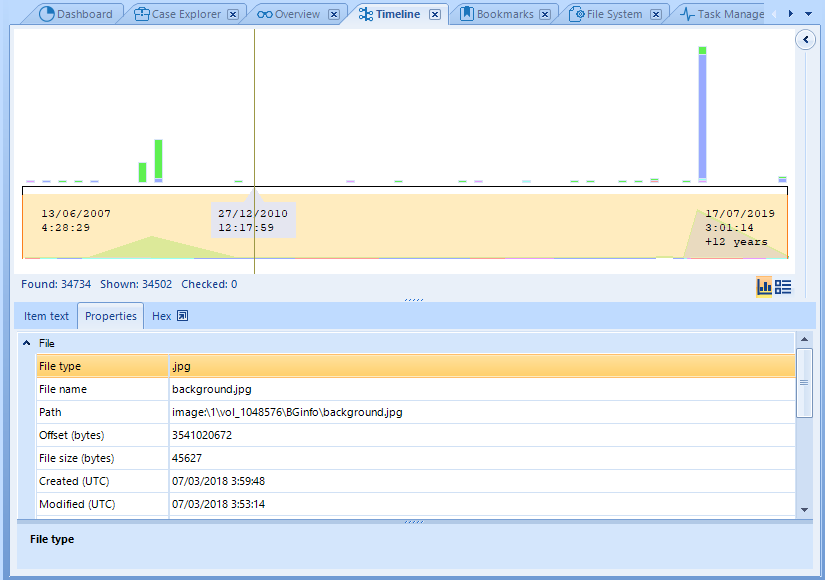Select the File name property row

(x=102, y=389)
